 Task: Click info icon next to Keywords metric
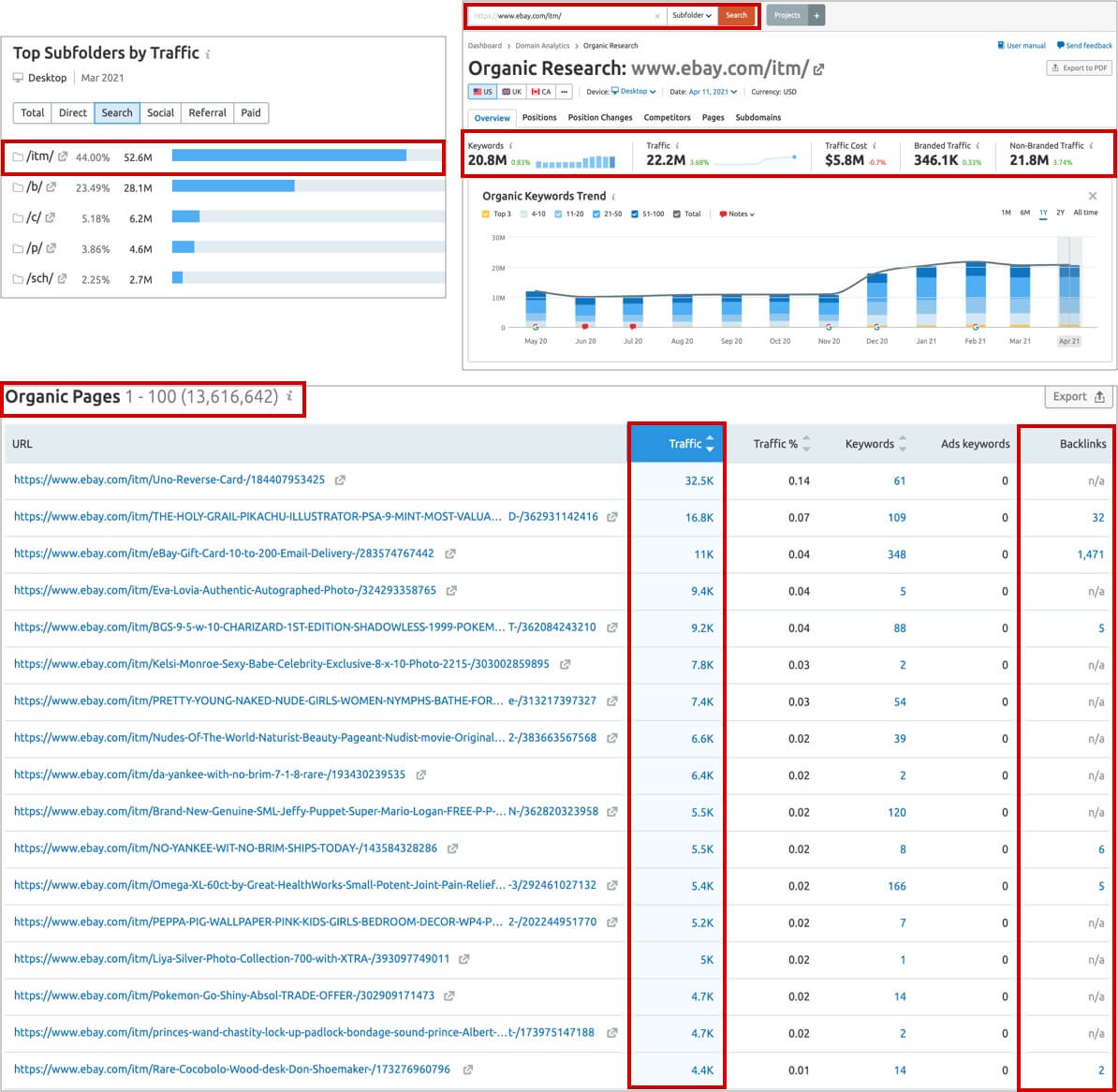tap(510, 145)
